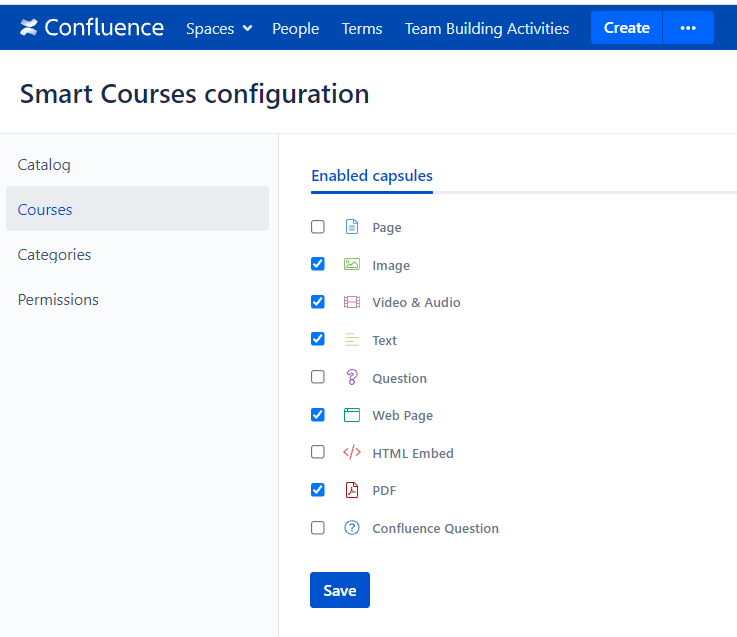This screenshot has width=737, height=637.
Task: Expand the Spaces dropdown menu
Action: pos(219,28)
